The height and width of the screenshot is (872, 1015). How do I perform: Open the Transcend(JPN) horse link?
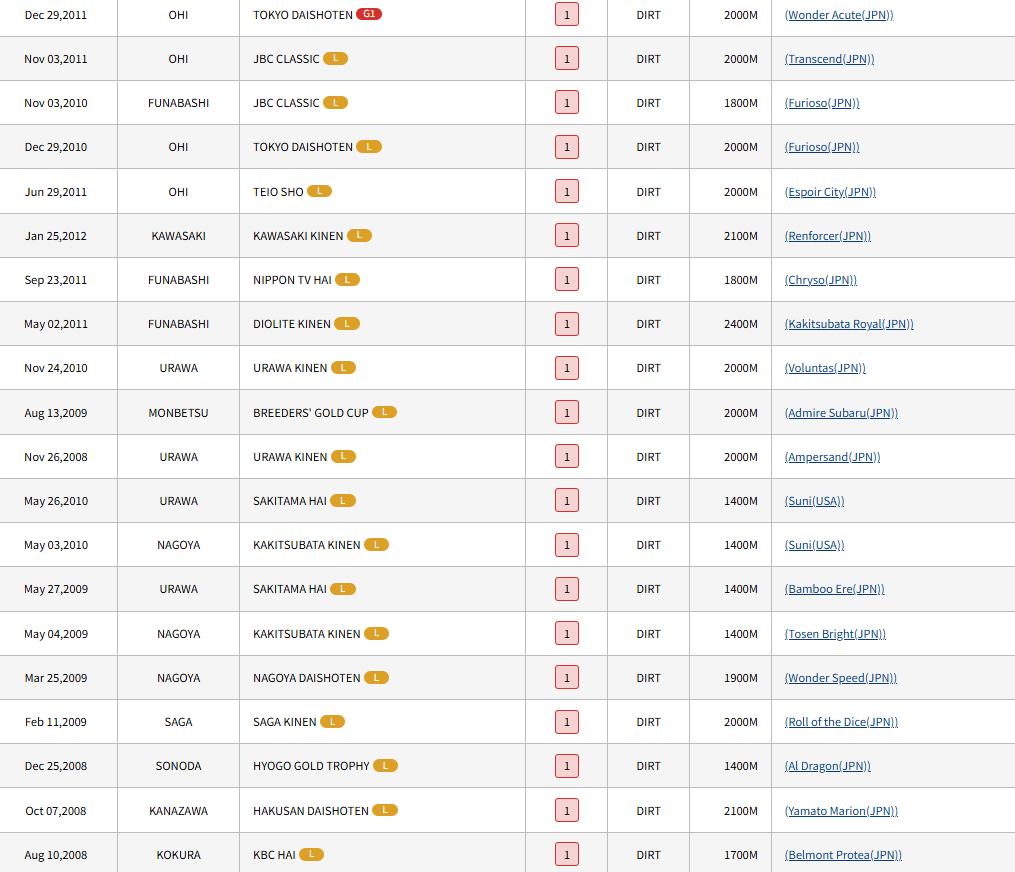click(x=829, y=59)
